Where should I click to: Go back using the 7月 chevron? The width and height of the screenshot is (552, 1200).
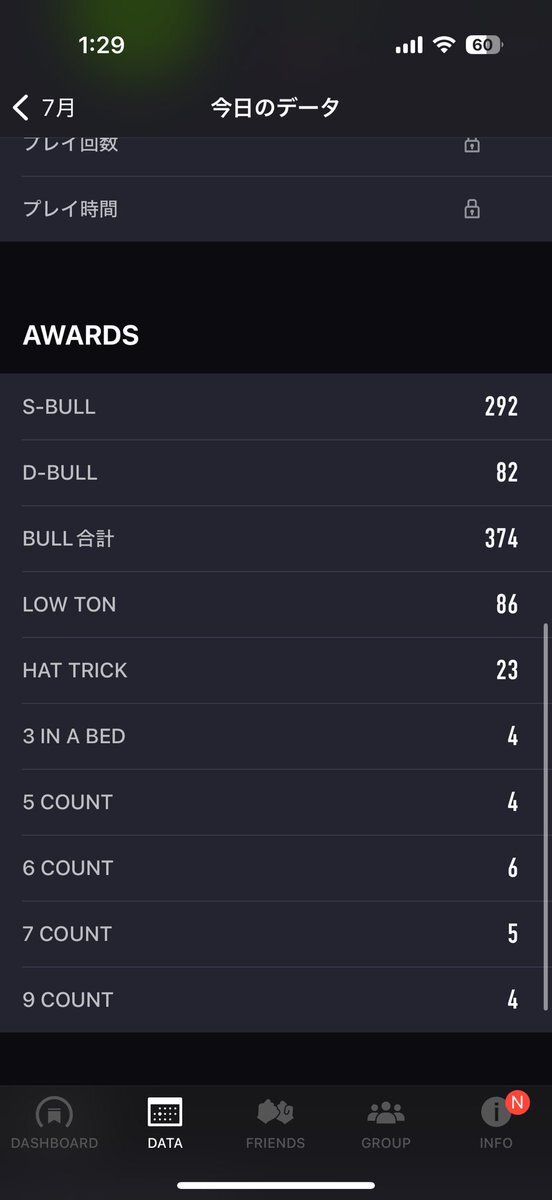click(21, 107)
